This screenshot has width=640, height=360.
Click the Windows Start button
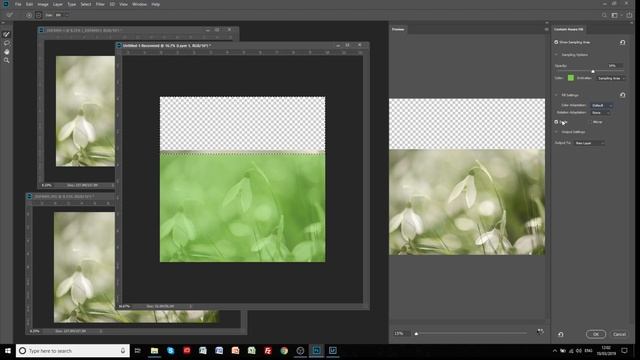(x=7, y=351)
